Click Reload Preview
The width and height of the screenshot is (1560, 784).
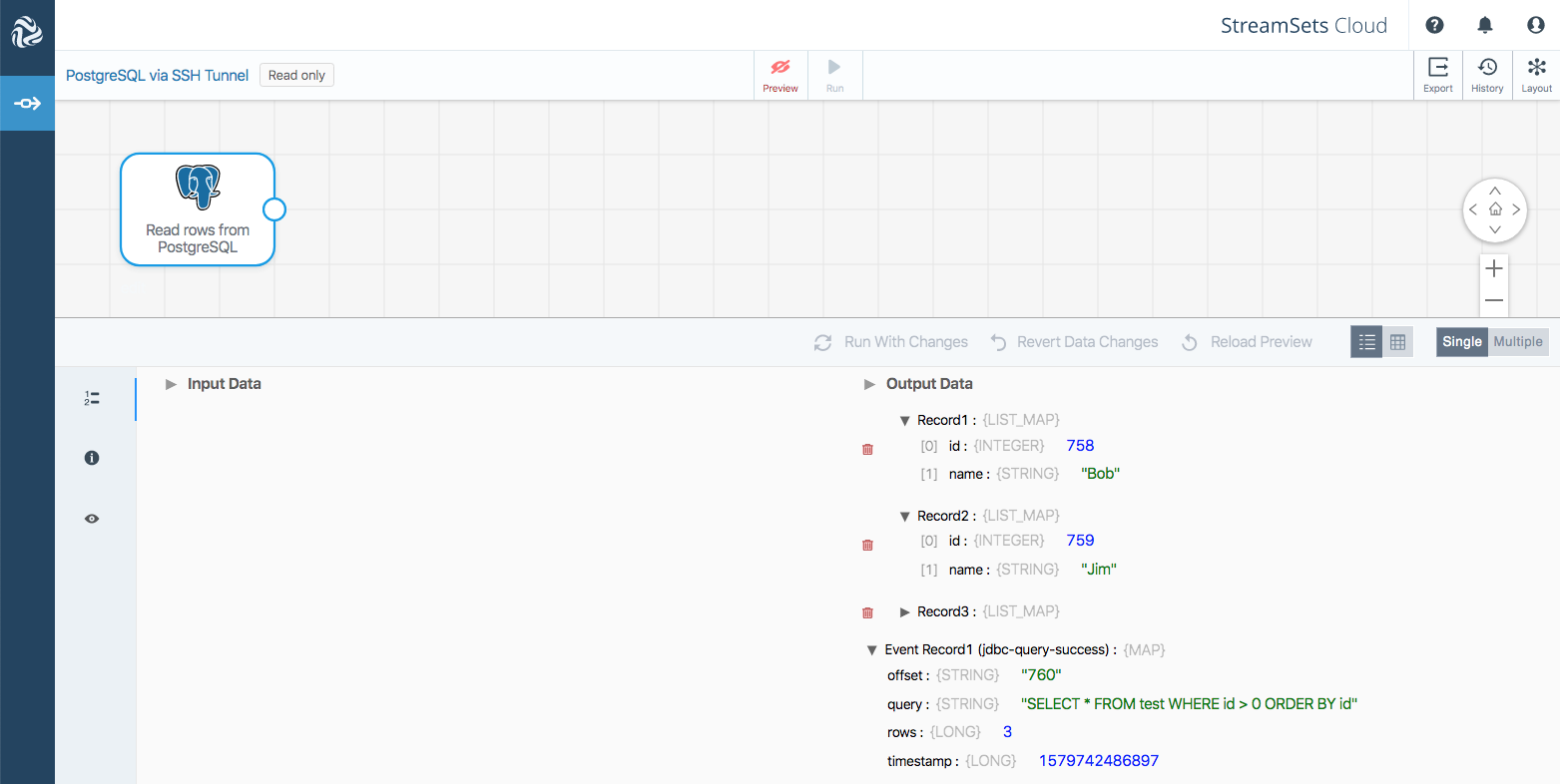coord(1247,342)
